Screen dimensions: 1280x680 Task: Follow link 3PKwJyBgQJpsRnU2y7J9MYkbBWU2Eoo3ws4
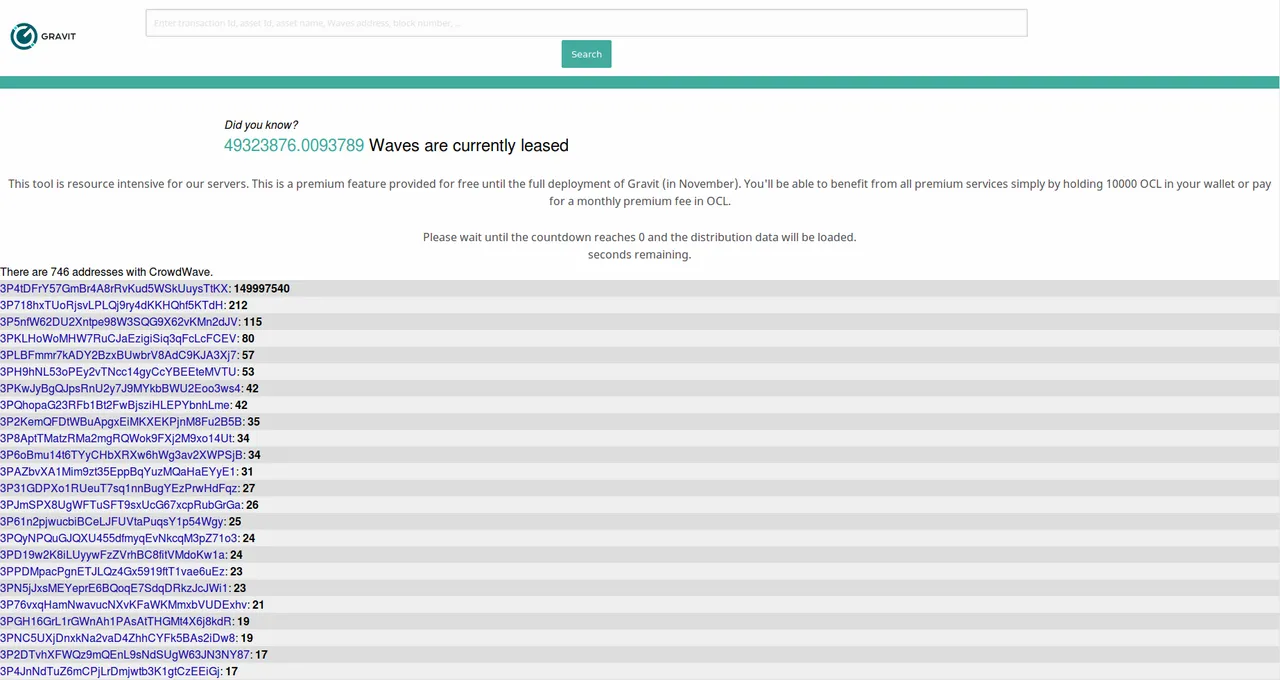(121, 388)
